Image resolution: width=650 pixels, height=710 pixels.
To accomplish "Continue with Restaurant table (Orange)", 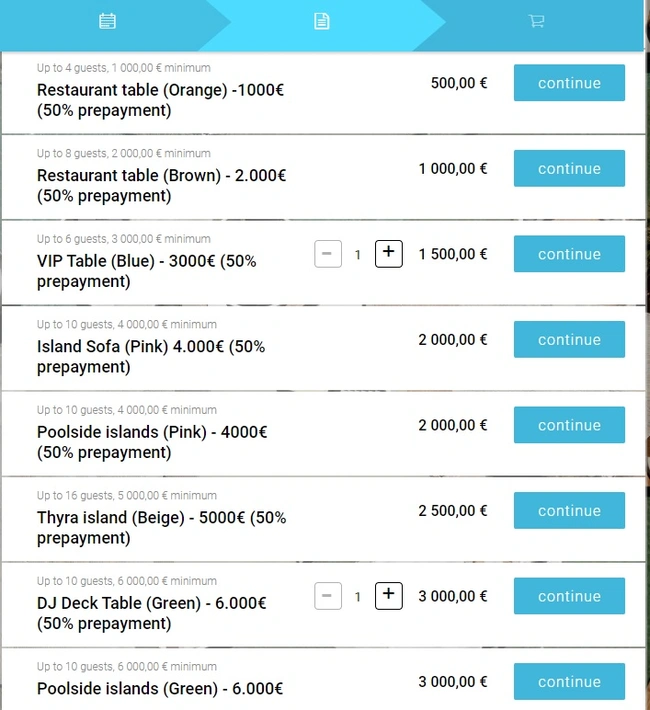I will click(x=569, y=83).
